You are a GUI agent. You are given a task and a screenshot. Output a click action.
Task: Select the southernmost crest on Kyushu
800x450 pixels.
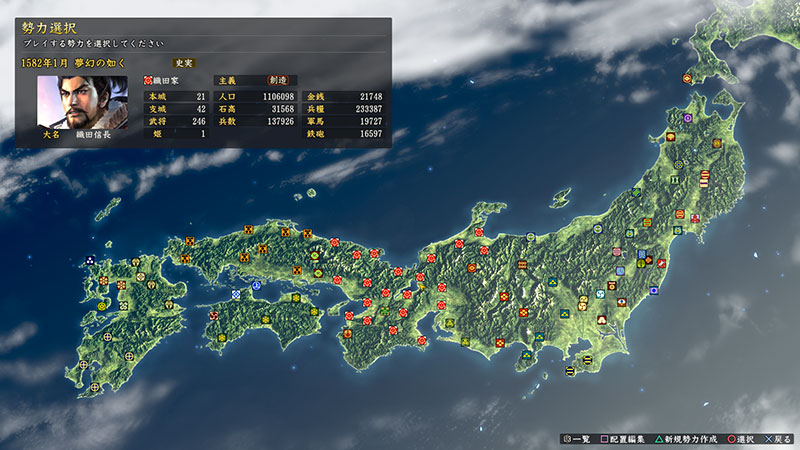tap(95, 386)
